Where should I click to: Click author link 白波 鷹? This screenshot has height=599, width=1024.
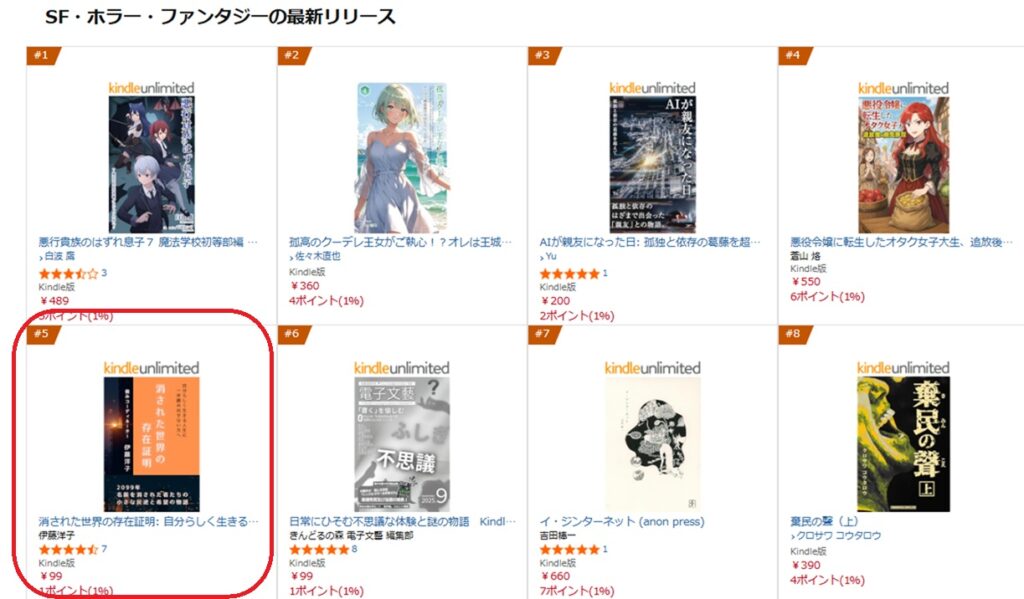coord(59,257)
